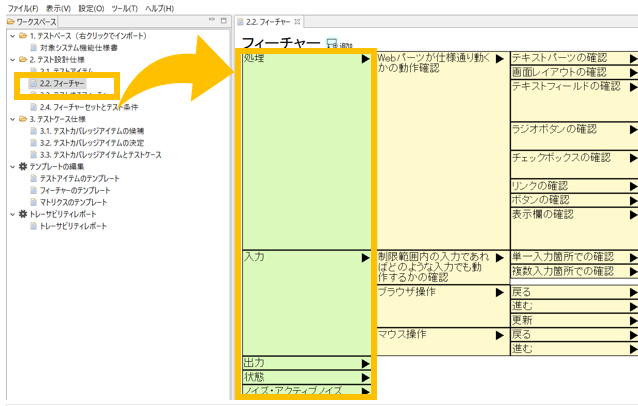The height and width of the screenshot is (406, 638).
Task: Collapse the テンプレートの編集 node
Action: coord(13,167)
